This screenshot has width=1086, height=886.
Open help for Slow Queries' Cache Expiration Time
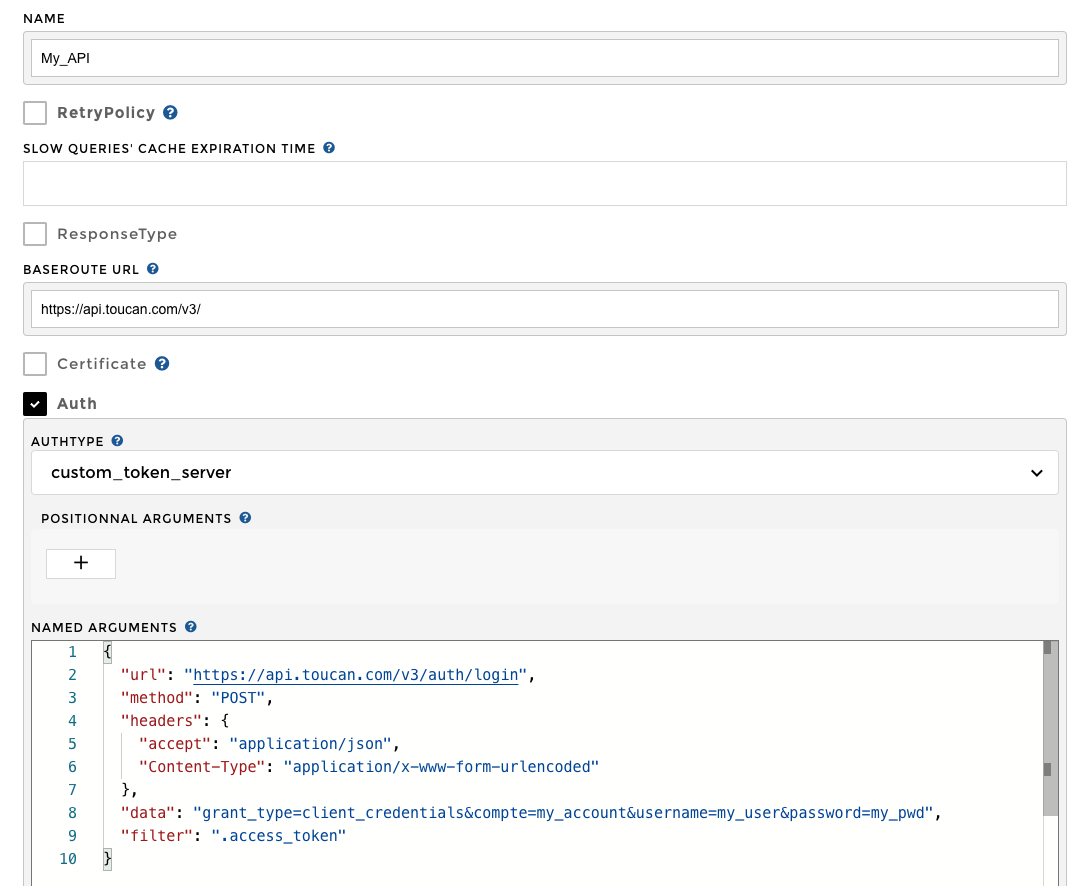329,148
